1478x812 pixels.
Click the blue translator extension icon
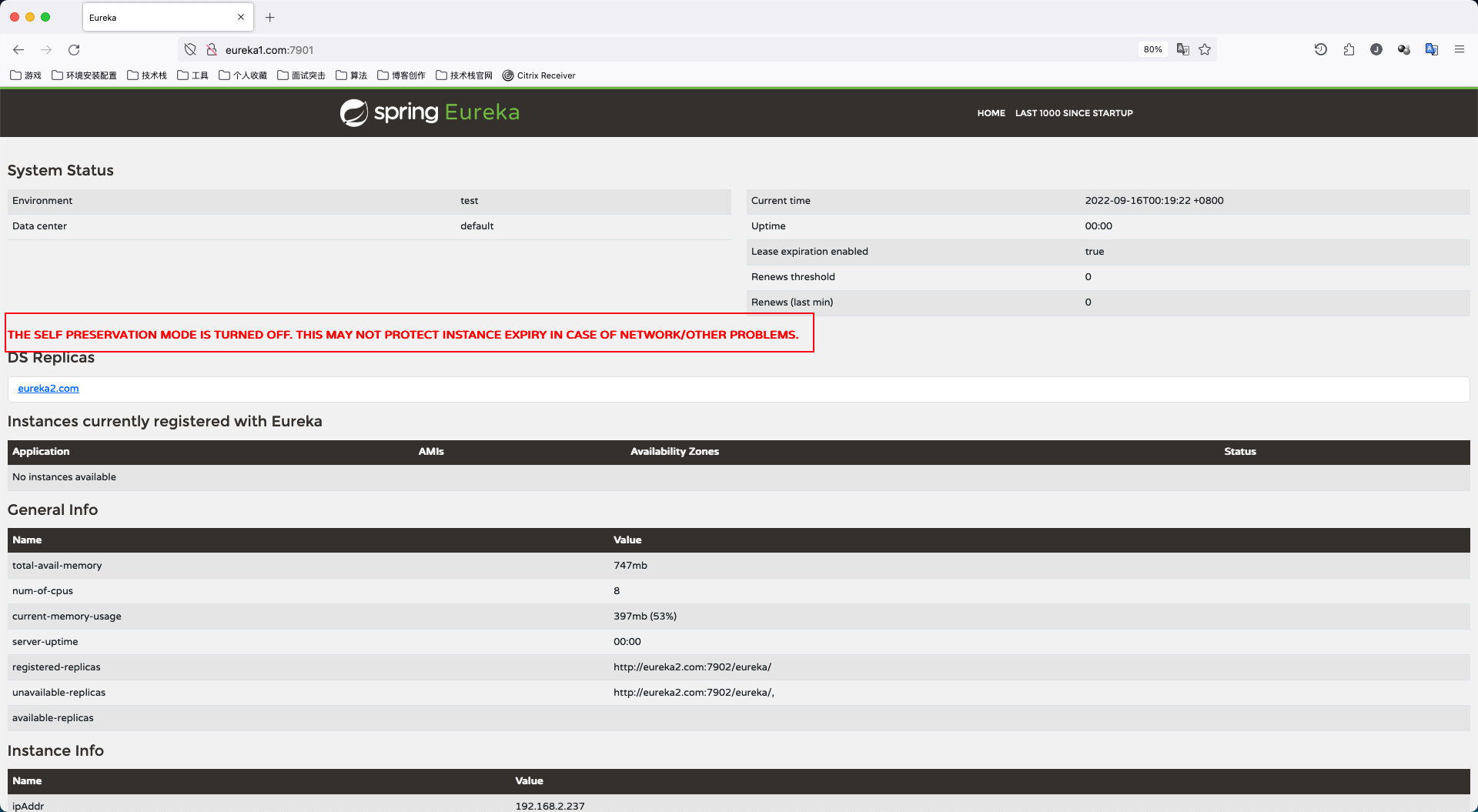[x=1432, y=49]
